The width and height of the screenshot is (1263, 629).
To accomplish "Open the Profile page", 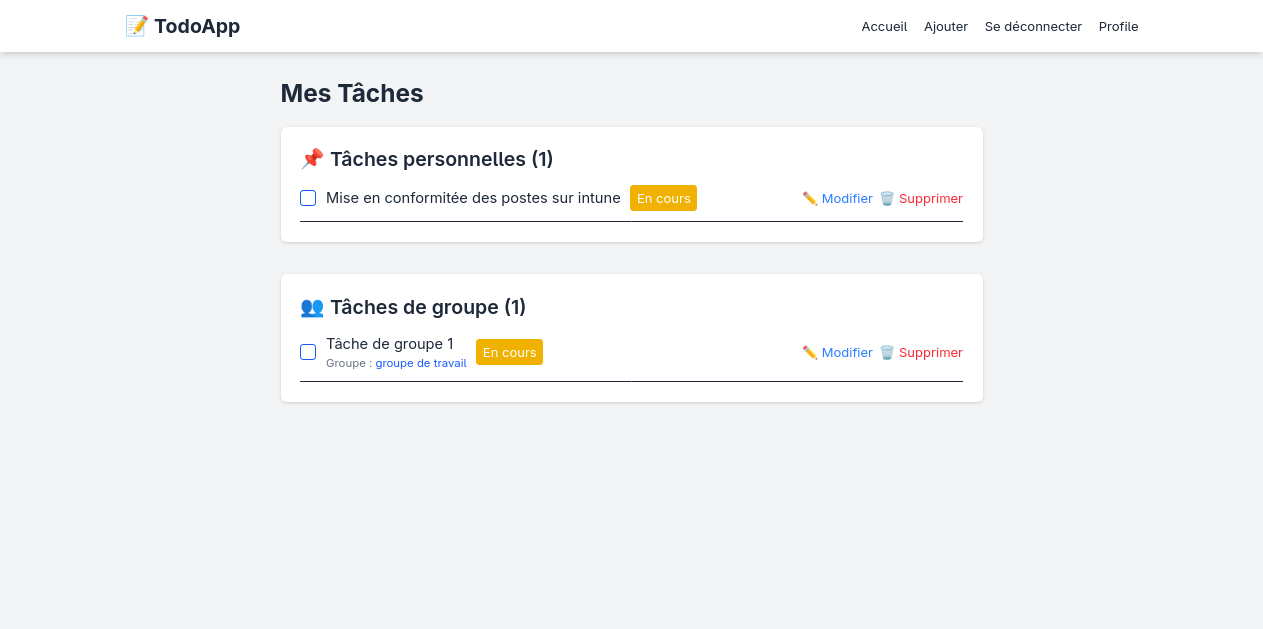I will pos(1118,27).
